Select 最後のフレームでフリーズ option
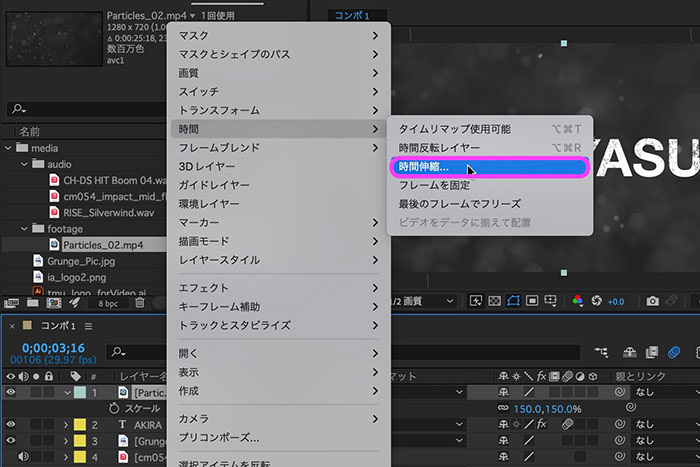Viewport: 700px width, 467px height. coord(490,204)
